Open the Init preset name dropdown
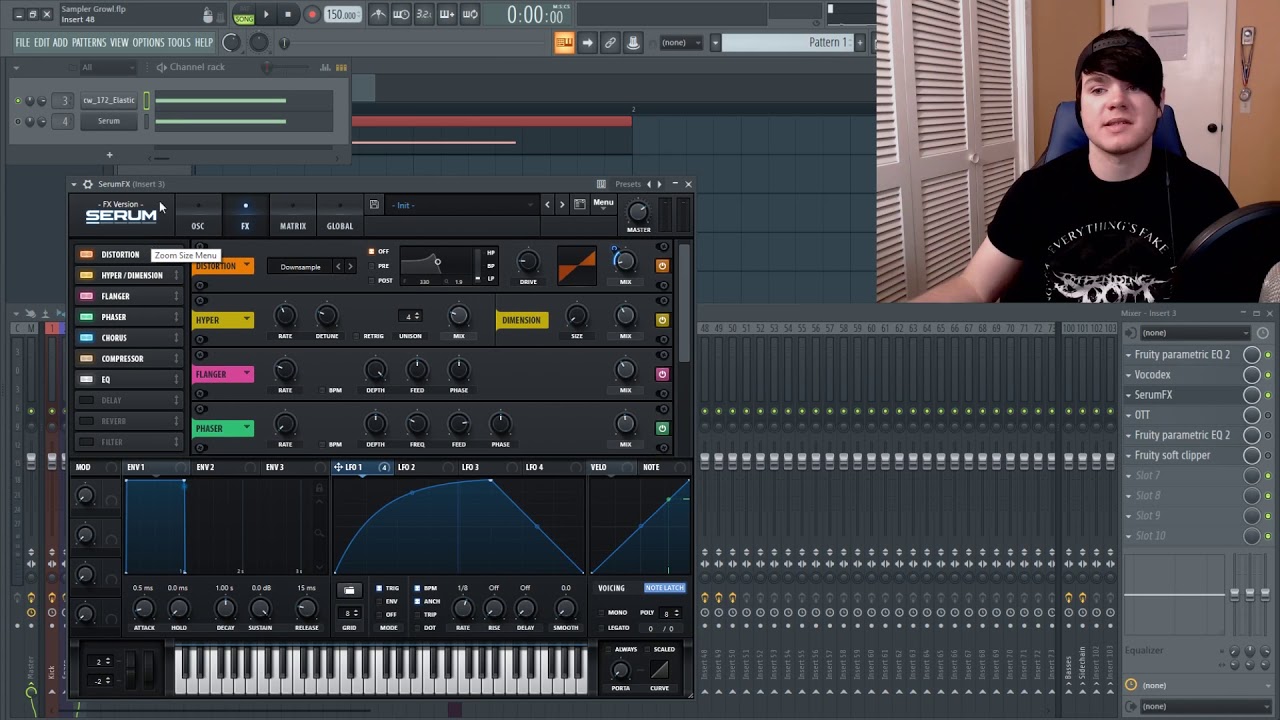This screenshot has width=1280, height=720. coord(461,205)
